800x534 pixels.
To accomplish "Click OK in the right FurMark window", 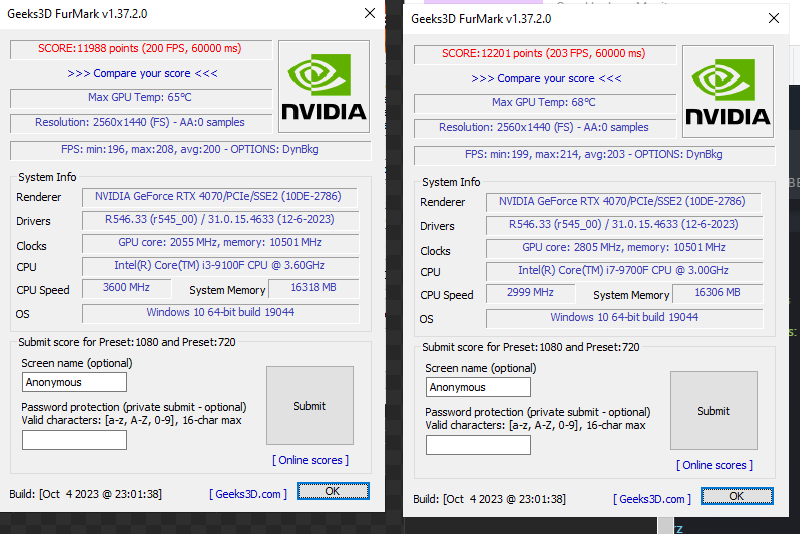I will click(737, 496).
